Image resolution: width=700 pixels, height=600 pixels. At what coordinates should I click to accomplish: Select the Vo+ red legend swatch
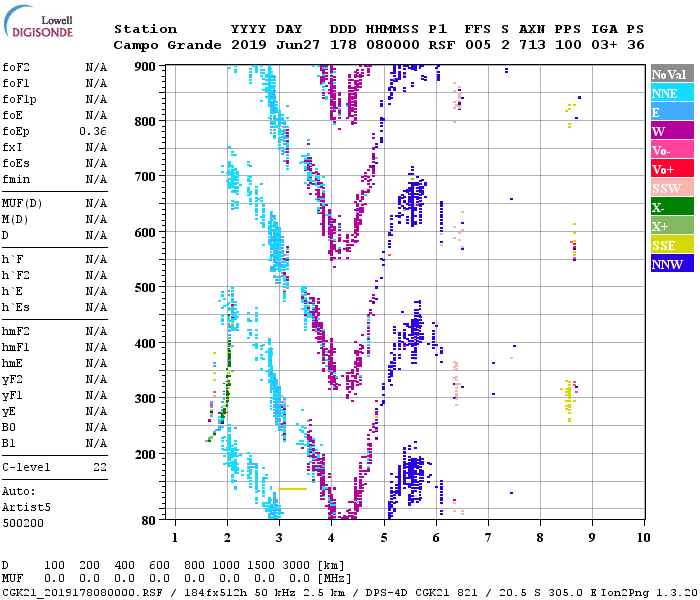click(x=672, y=169)
